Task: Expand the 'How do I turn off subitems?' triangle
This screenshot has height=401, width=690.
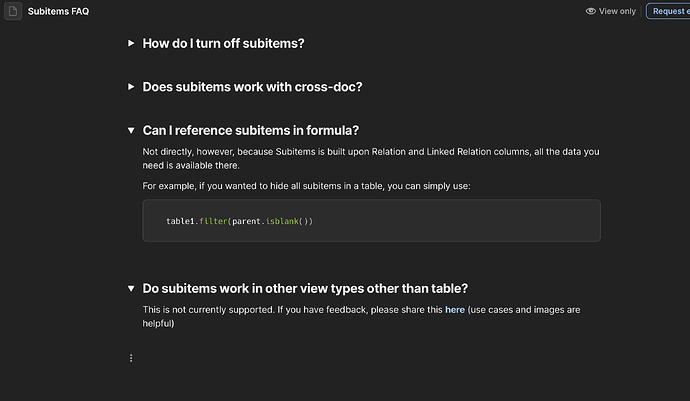Action: pos(131,43)
